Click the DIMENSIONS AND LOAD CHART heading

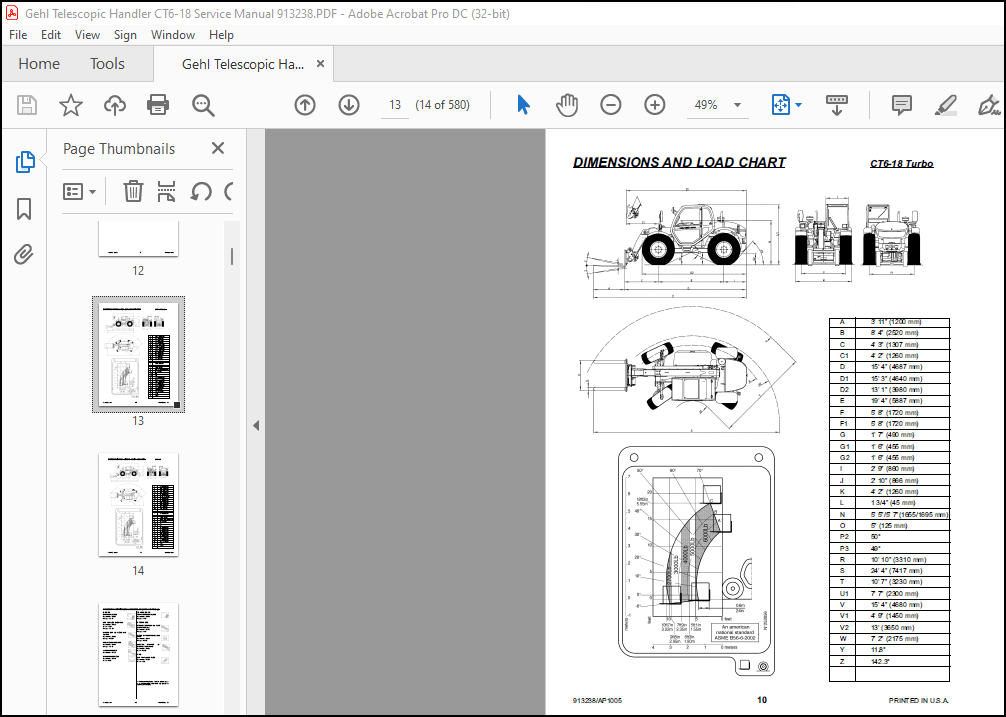(x=679, y=162)
